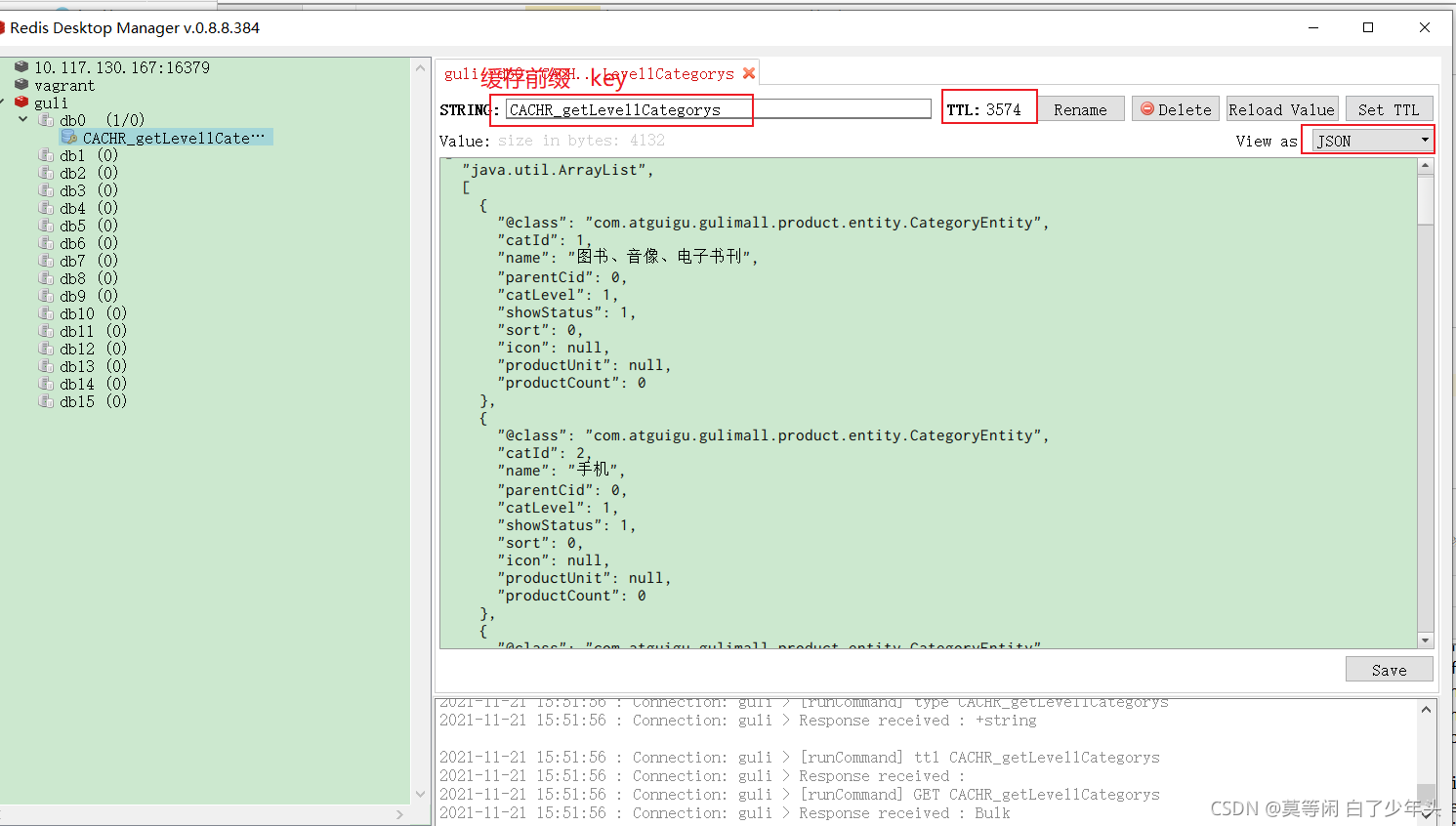Viewport: 1456px width, 826px height.
Task: Click the db0 database icon
Action: [x=46, y=120]
